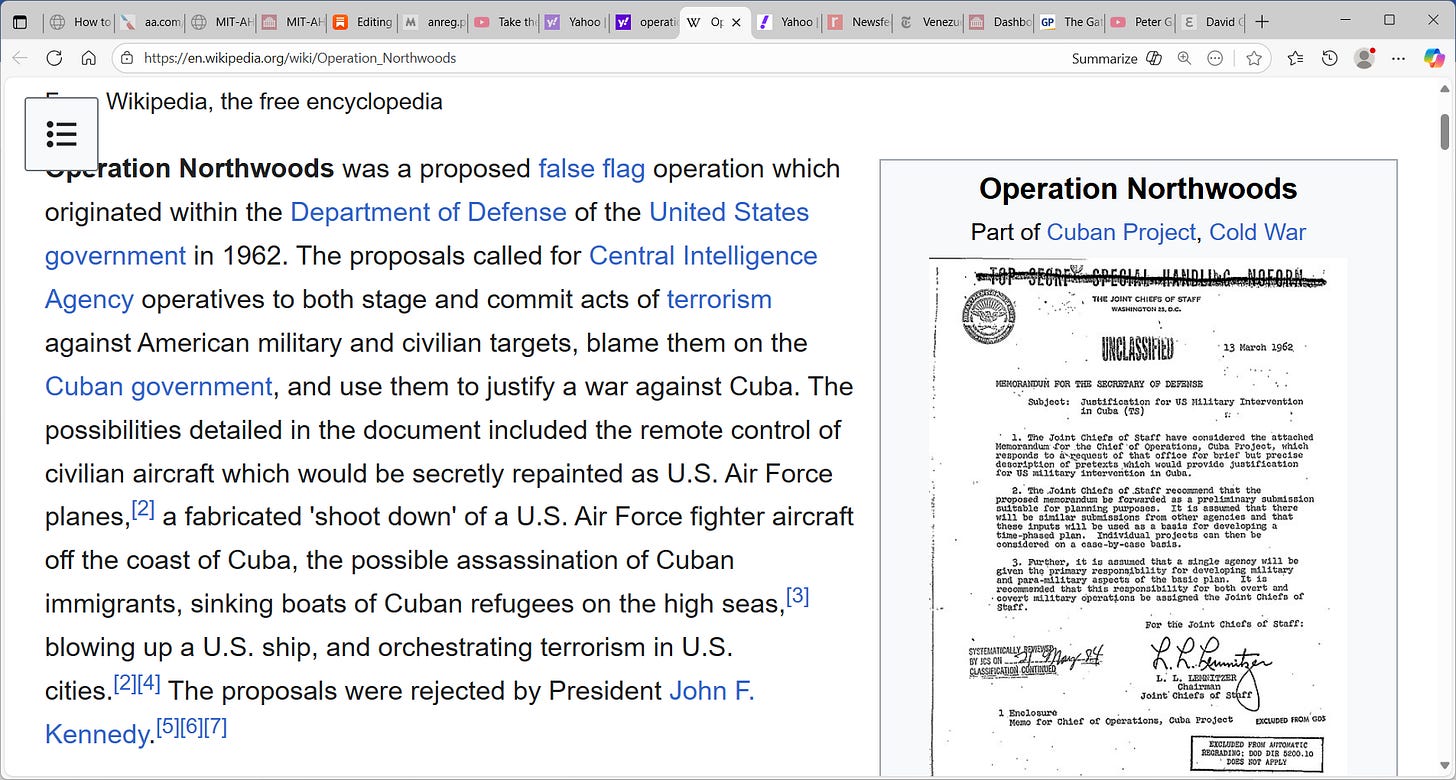Viewport: 1456px width, 780px height.
Task: View site information lock icon
Action: 127,58
